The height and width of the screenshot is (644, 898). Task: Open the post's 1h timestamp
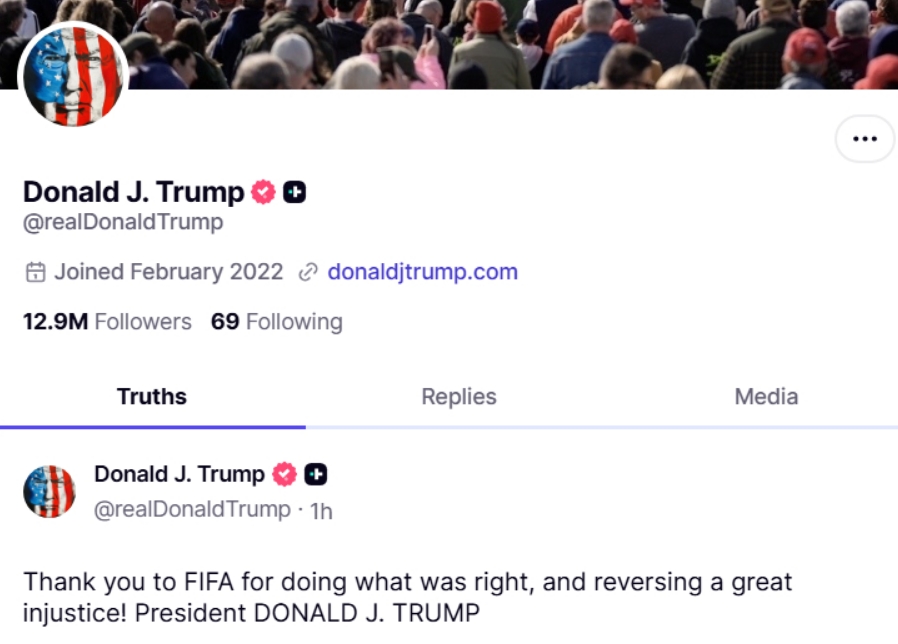tap(321, 511)
